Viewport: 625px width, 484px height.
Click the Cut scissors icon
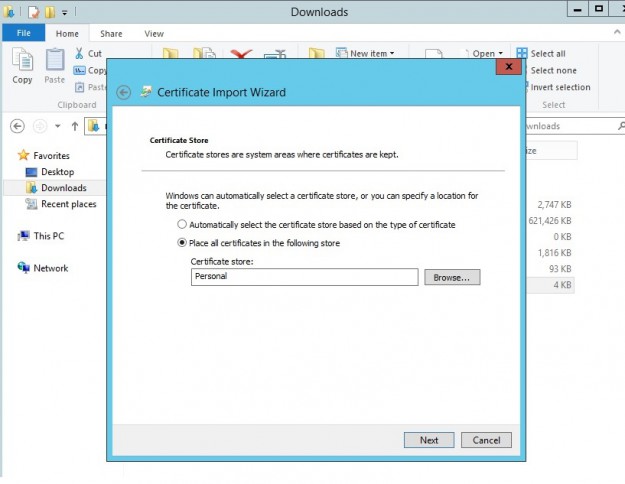tap(79, 53)
